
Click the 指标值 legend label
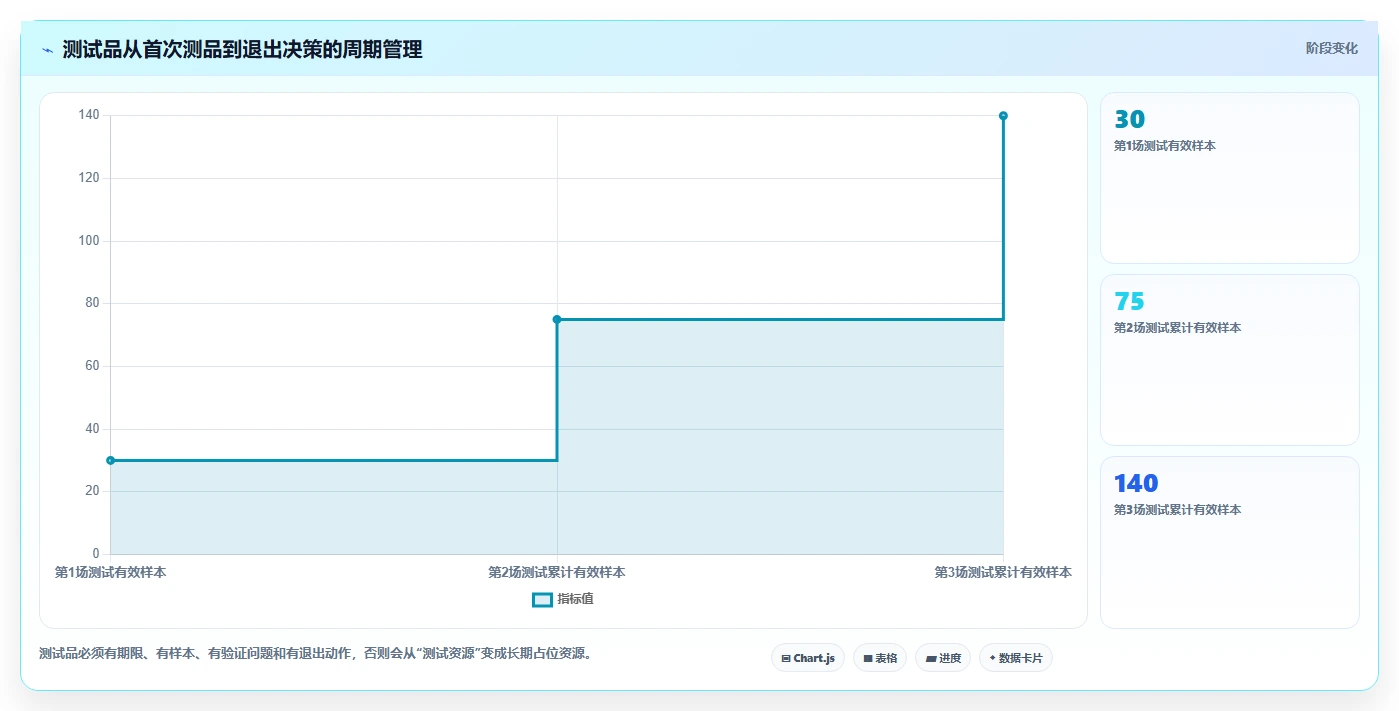click(575, 600)
